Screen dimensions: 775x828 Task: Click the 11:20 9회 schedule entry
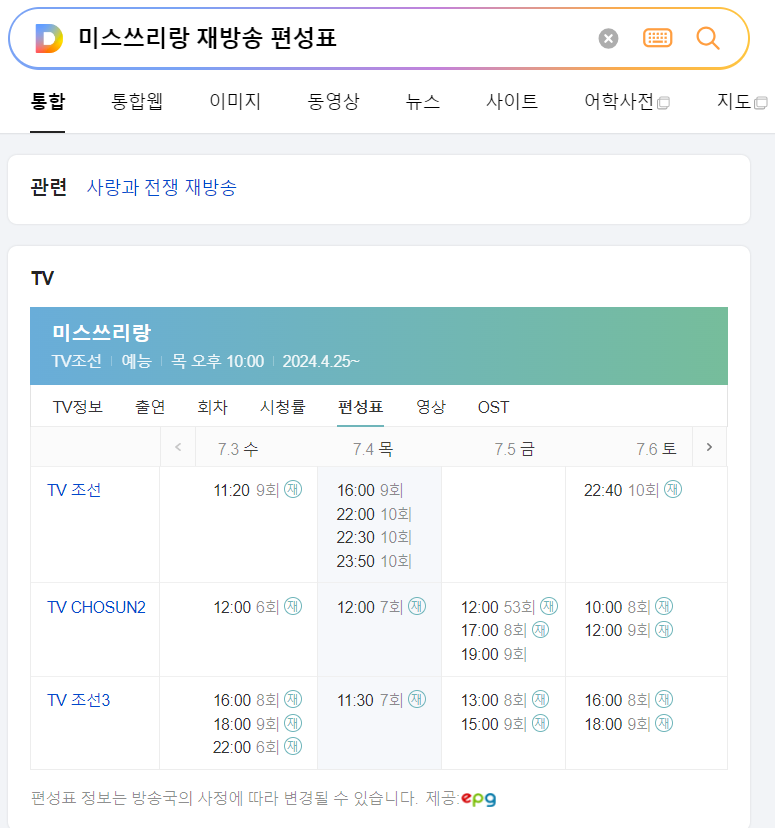[246, 491]
